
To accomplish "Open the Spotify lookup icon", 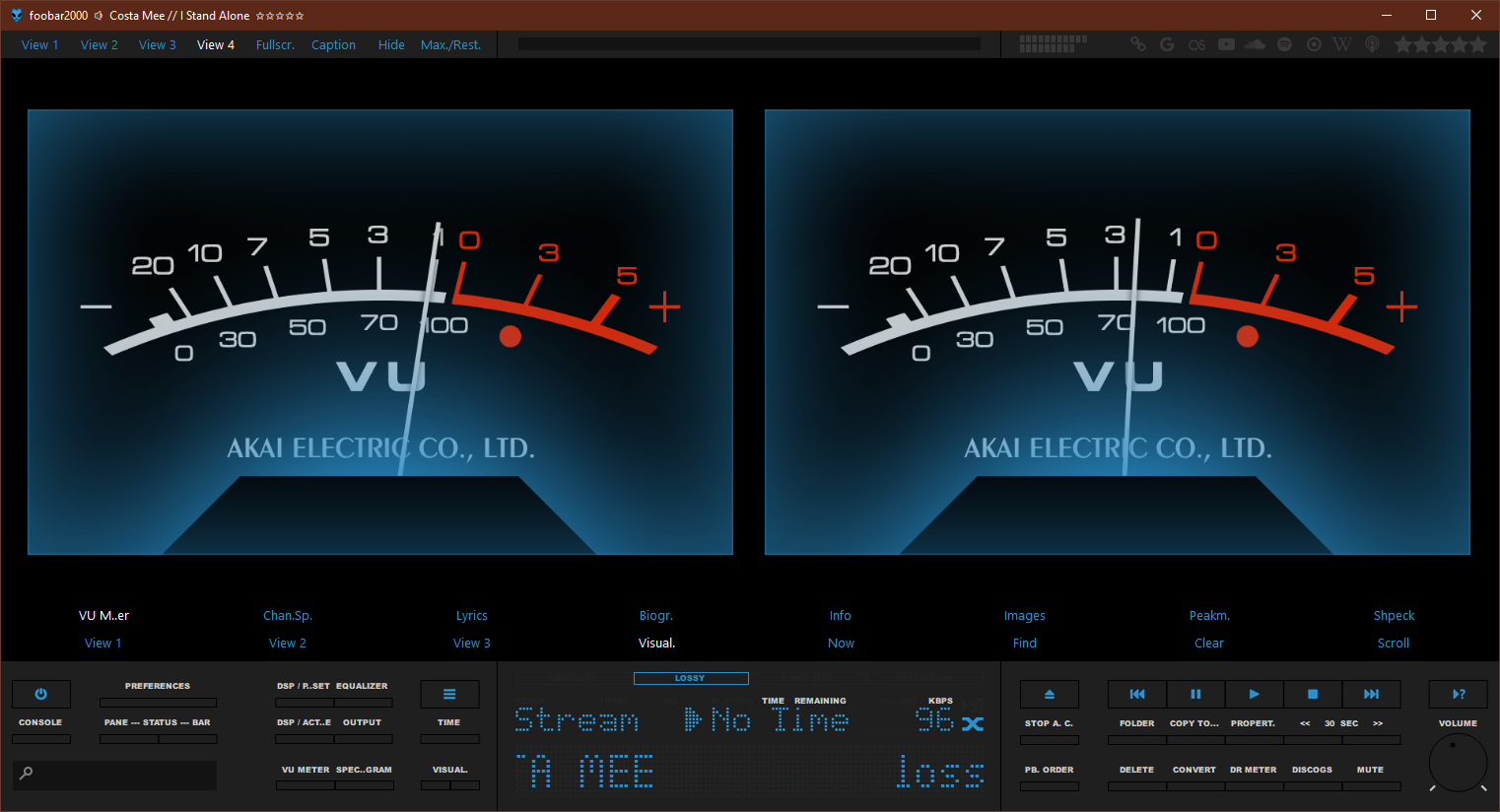I will click(1284, 44).
